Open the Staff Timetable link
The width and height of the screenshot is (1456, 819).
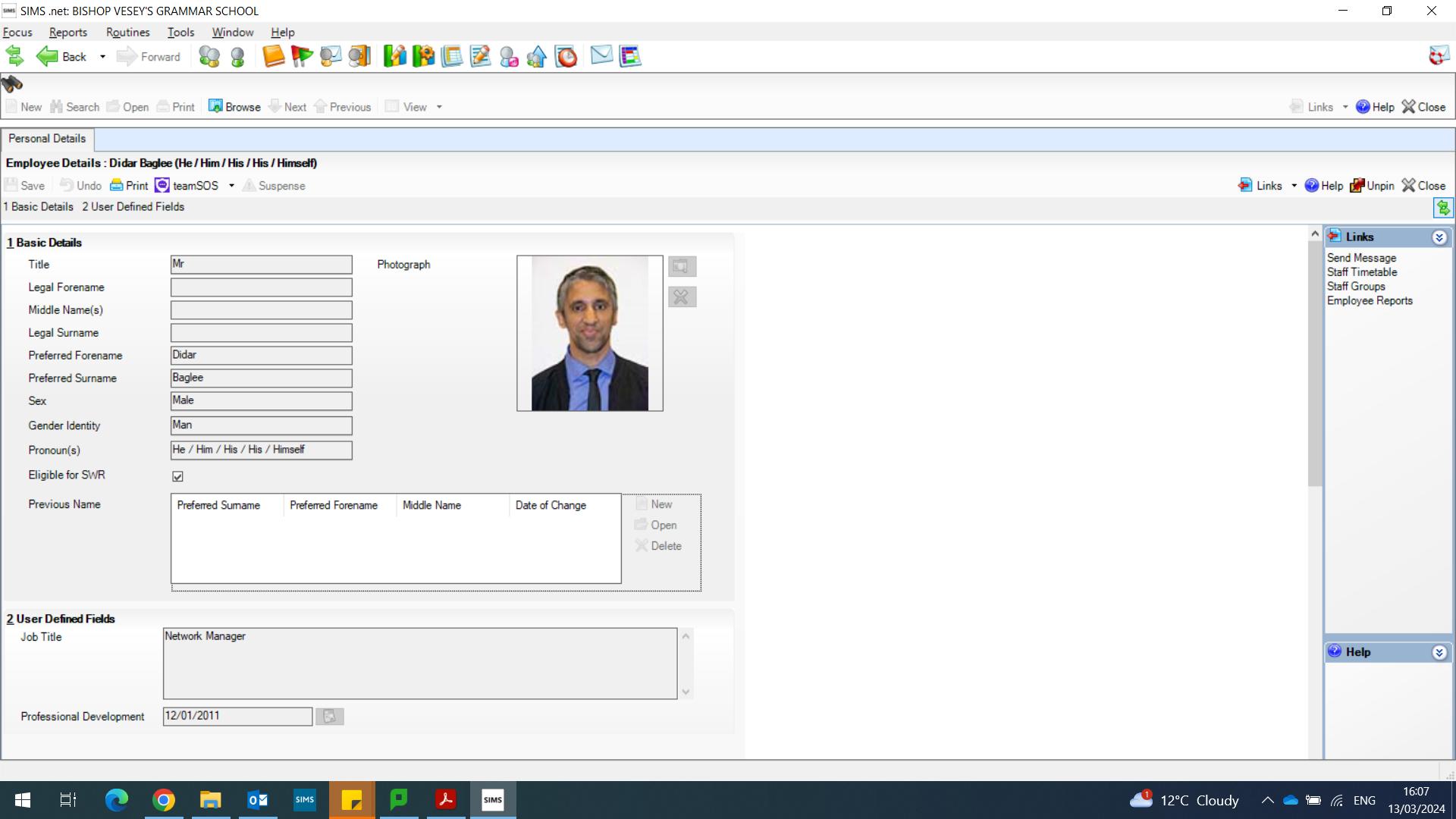point(1361,272)
